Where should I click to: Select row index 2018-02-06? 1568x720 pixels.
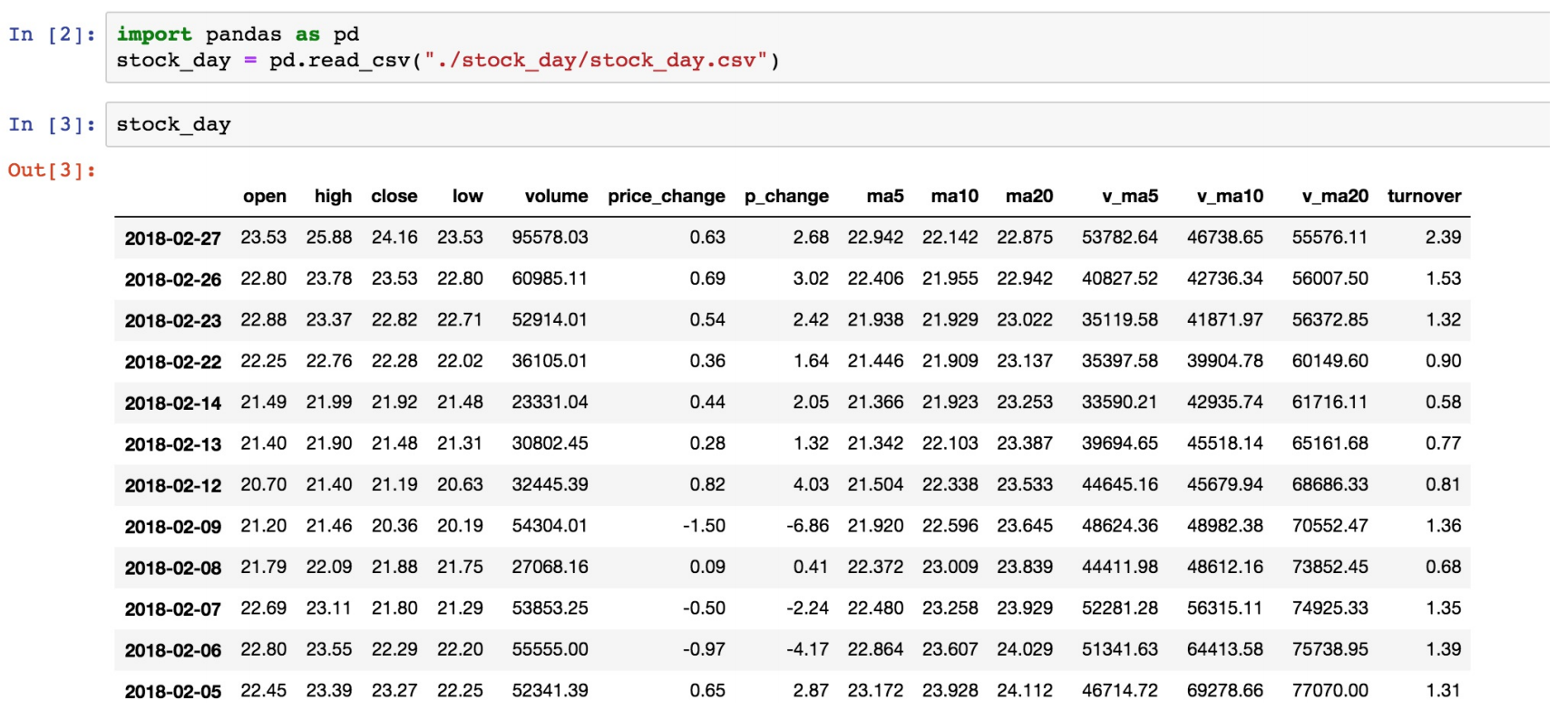tap(172, 651)
